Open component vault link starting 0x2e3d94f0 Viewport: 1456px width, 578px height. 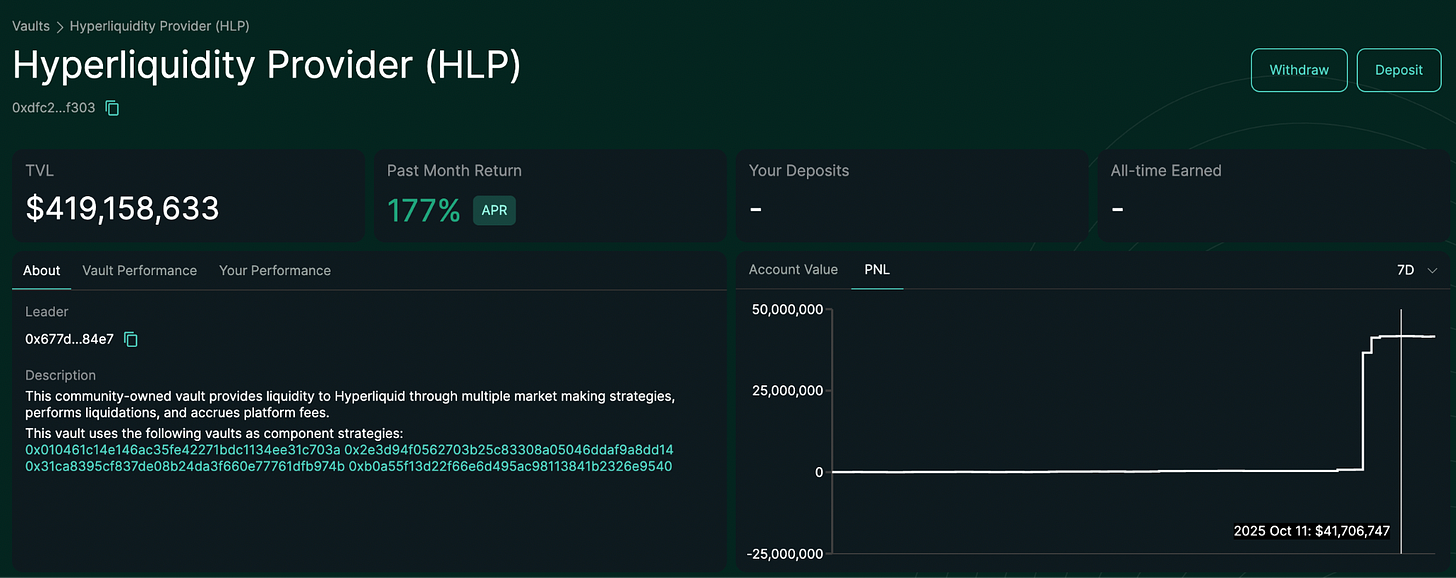pyautogui.click(x=509, y=450)
